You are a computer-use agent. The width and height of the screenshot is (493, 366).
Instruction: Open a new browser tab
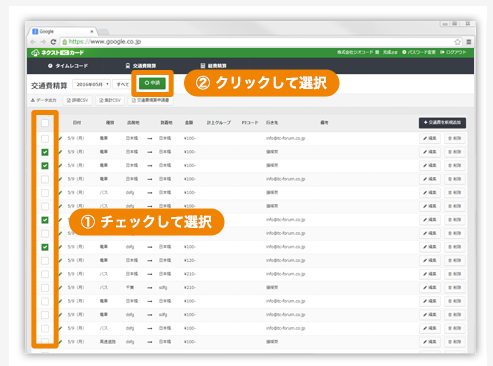click(x=103, y=32)
